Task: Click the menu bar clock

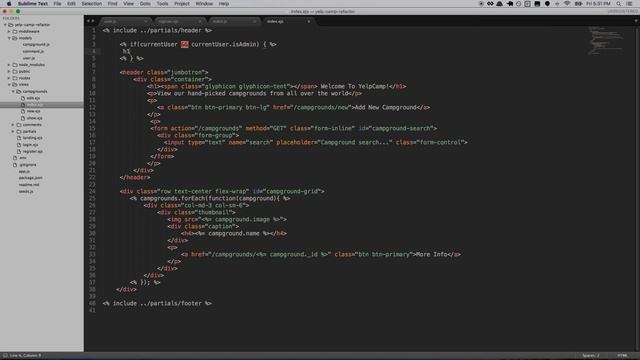Action: (x=598, y=4)
